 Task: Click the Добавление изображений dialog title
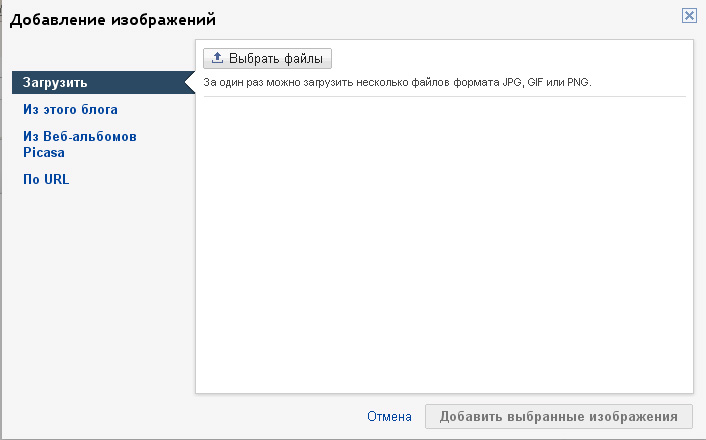click(x=113, y=20)
